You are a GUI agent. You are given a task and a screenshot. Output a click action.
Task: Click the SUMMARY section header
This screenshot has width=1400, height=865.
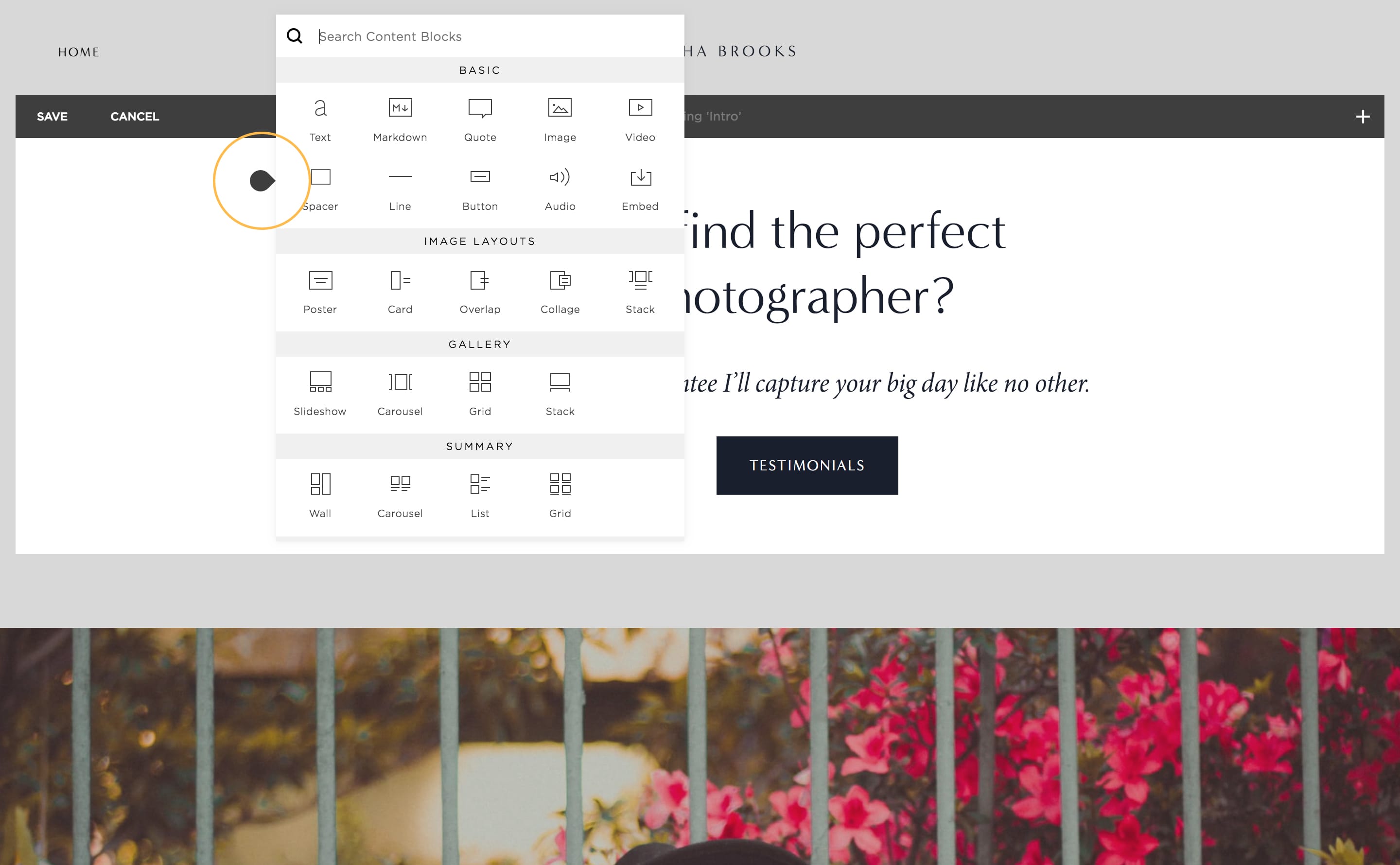(480, 445)
